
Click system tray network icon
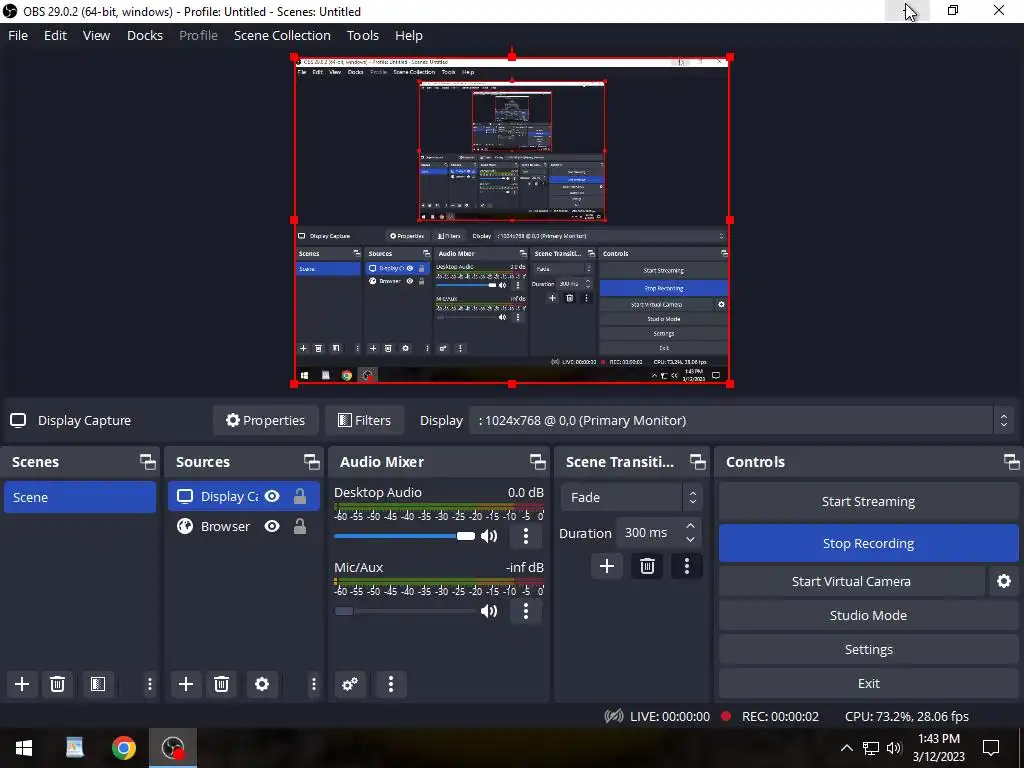(x=871, y=748)
